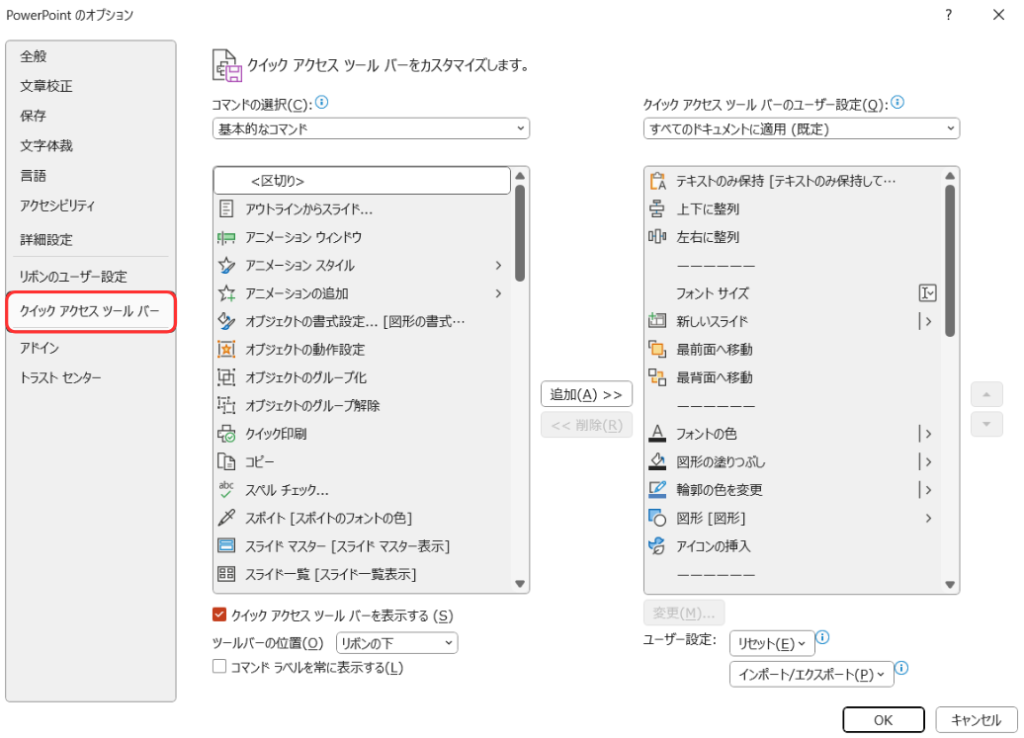Open the 言語 options category
Viewport: 1024px width, 738px height.
91,176
